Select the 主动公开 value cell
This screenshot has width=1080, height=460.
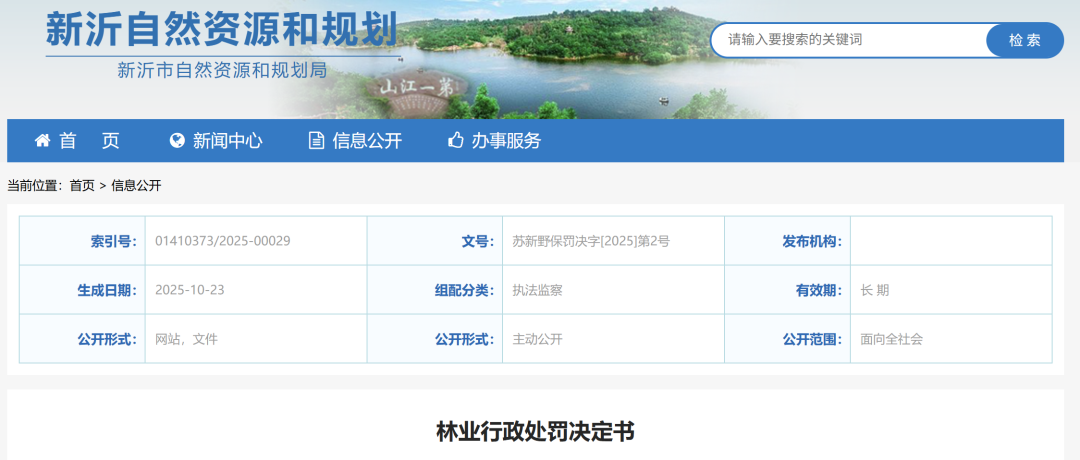[x=613, y=339]
